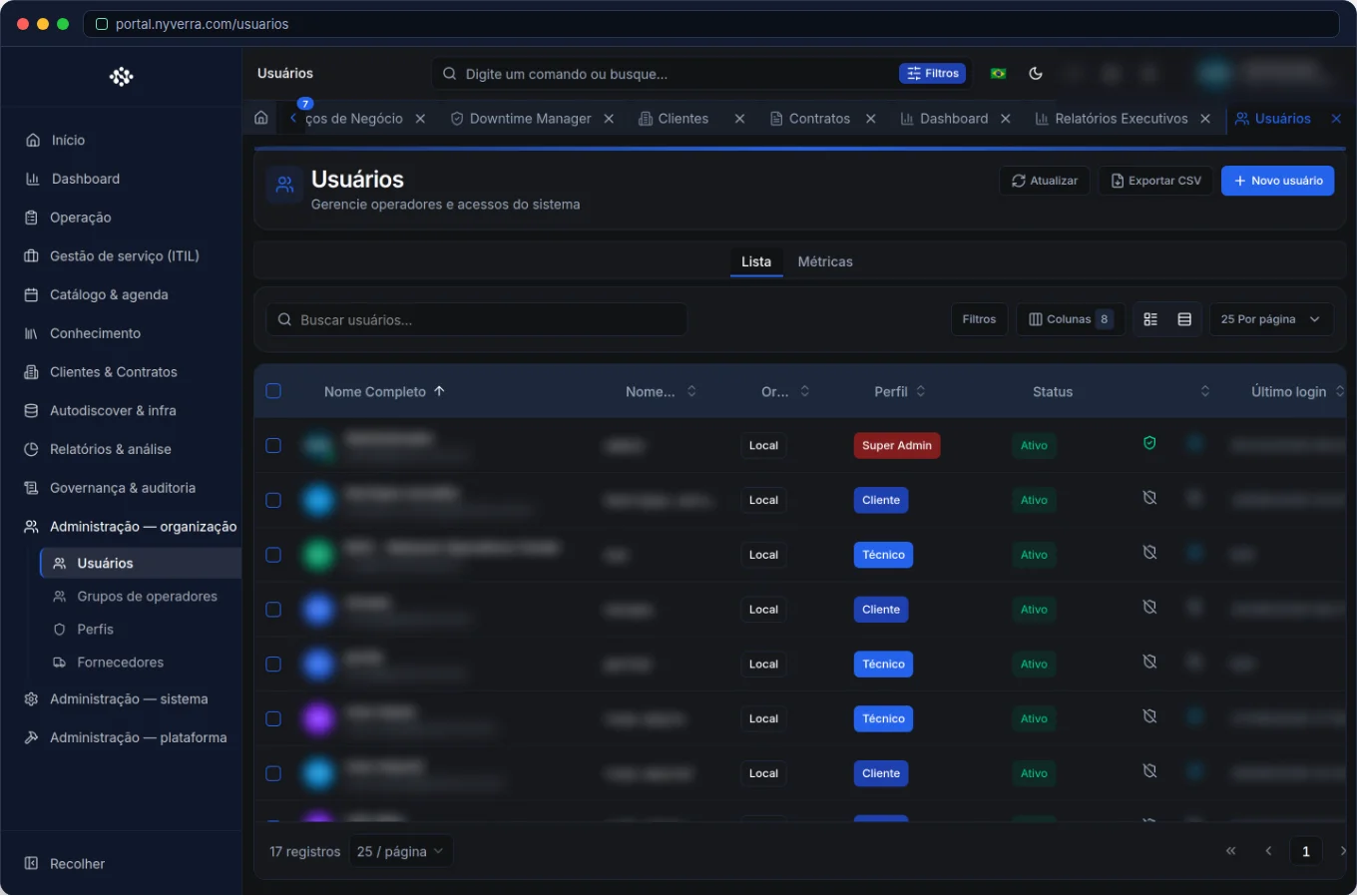Click the Novo usuário button

1277,181
